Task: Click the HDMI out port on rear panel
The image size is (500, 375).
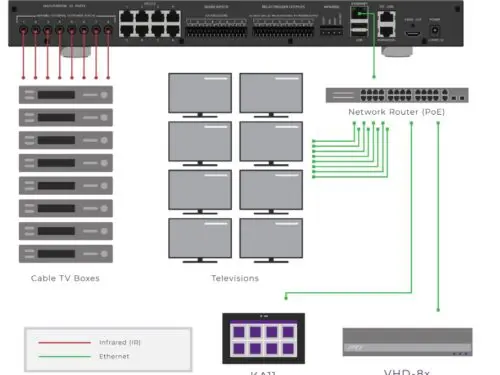Action: tap(413, 34)
